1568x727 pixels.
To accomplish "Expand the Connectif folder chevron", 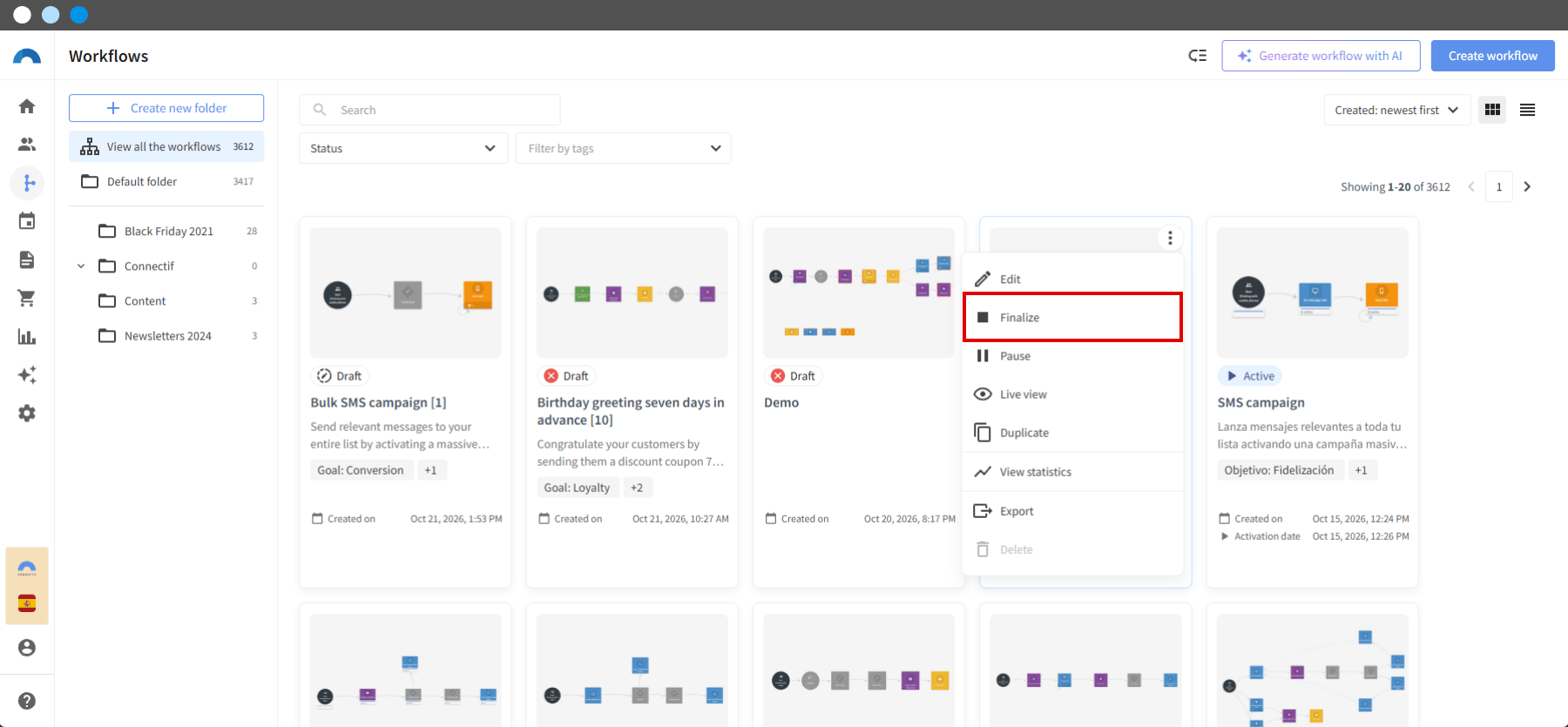I will pos(81,266).
